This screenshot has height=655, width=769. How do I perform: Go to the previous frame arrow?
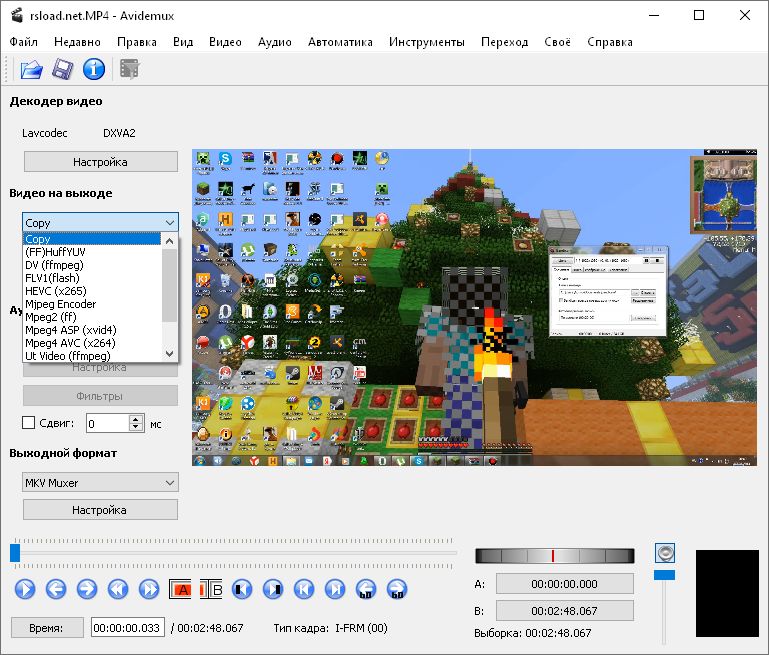coord(56,589)
